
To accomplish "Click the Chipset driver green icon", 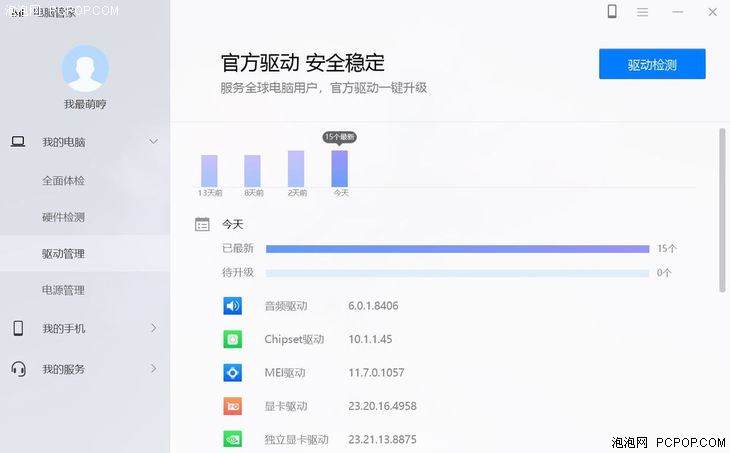I will click(x=232, y=339).
